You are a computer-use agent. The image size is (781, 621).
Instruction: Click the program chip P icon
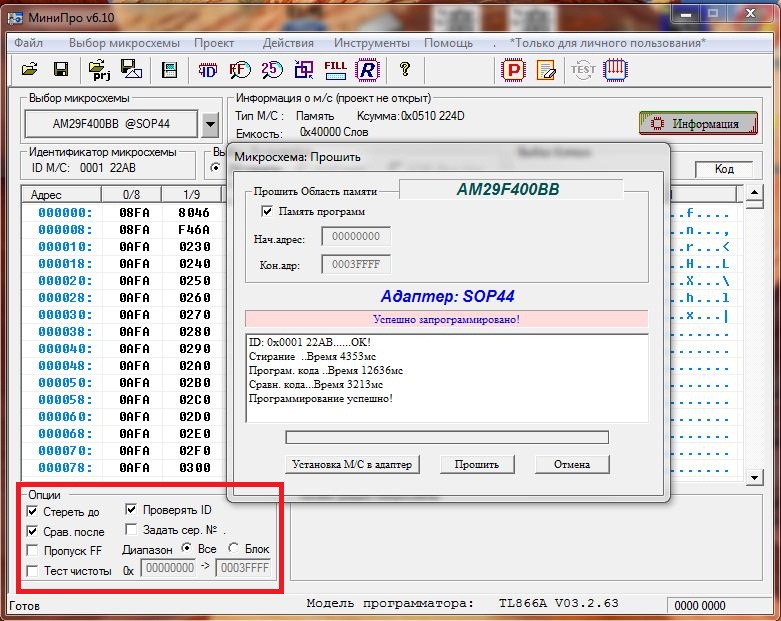(x=513, y=69)
